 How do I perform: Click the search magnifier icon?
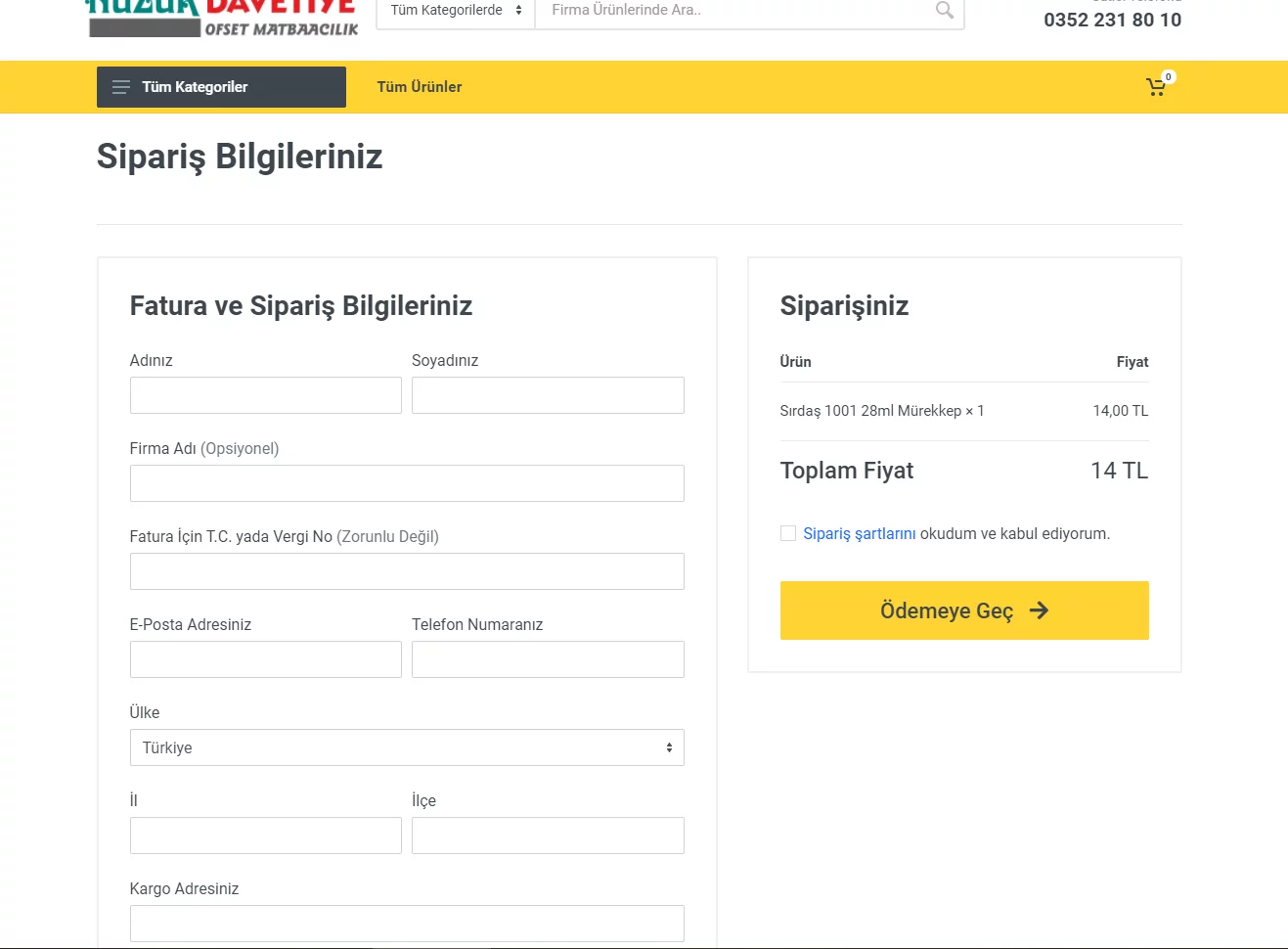pos(944,11)
